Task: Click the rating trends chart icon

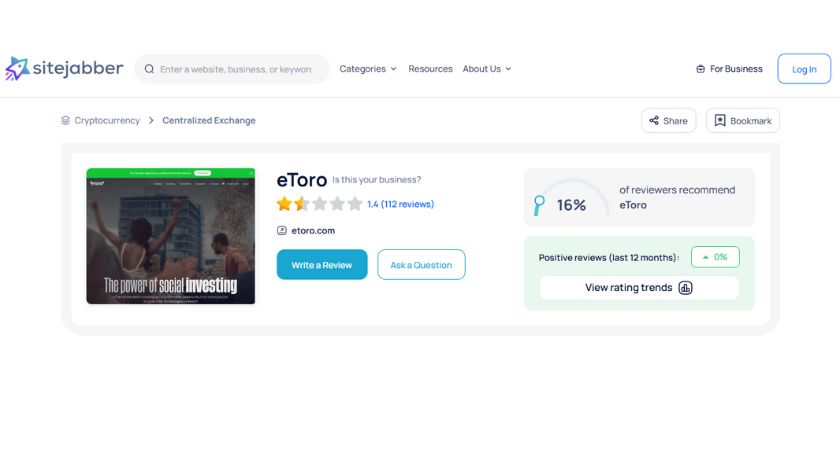Action: click(685, 288)
